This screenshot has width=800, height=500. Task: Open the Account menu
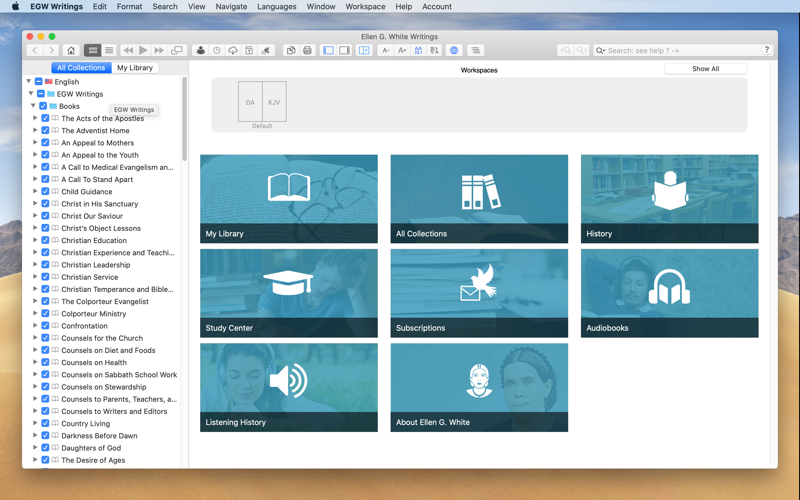click(437, 6)
